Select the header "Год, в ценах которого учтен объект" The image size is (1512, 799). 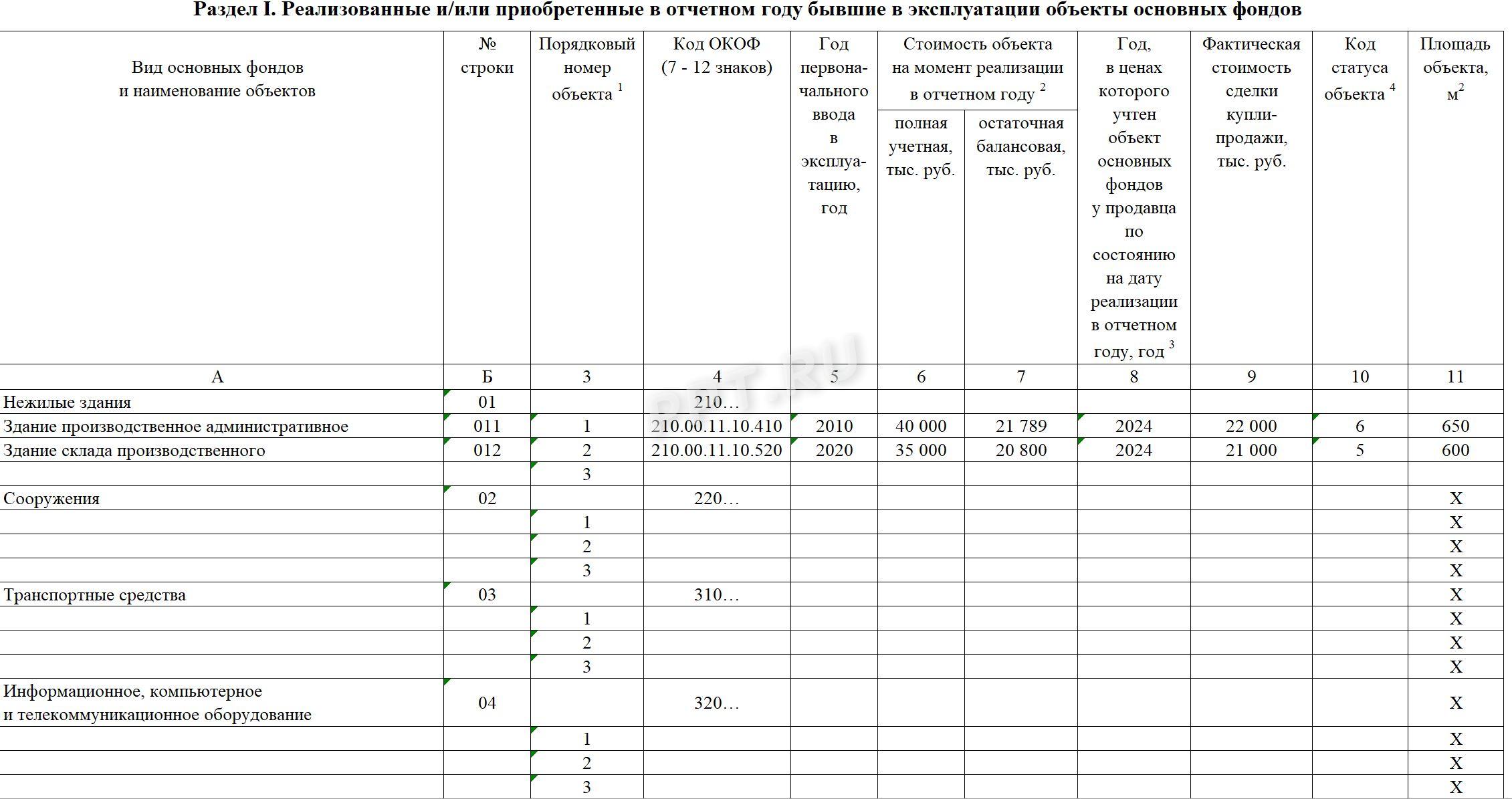point(1134,197)
